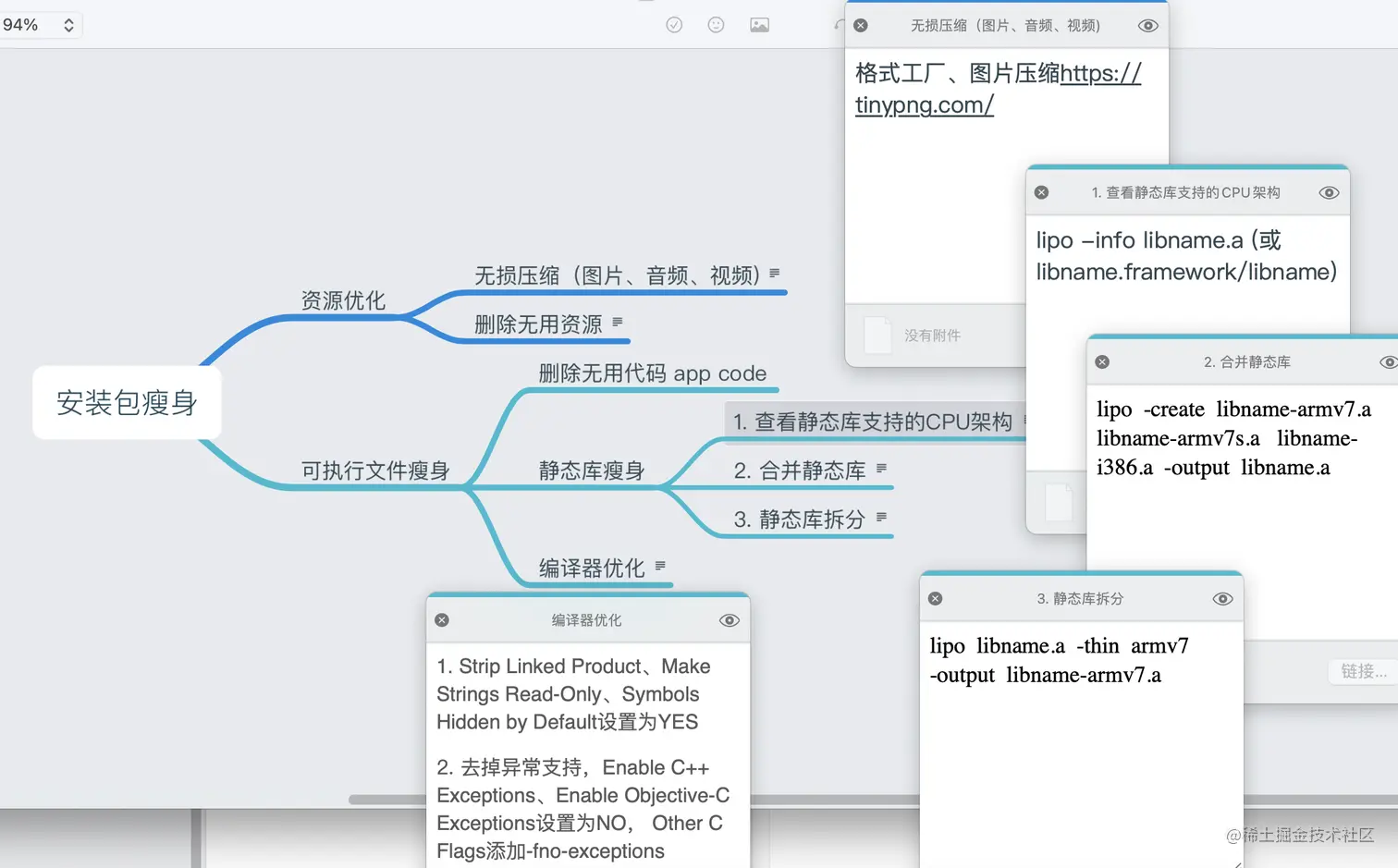
Task: Open note icon beside 编译器优化 node
Action: [x=660, y=565]
